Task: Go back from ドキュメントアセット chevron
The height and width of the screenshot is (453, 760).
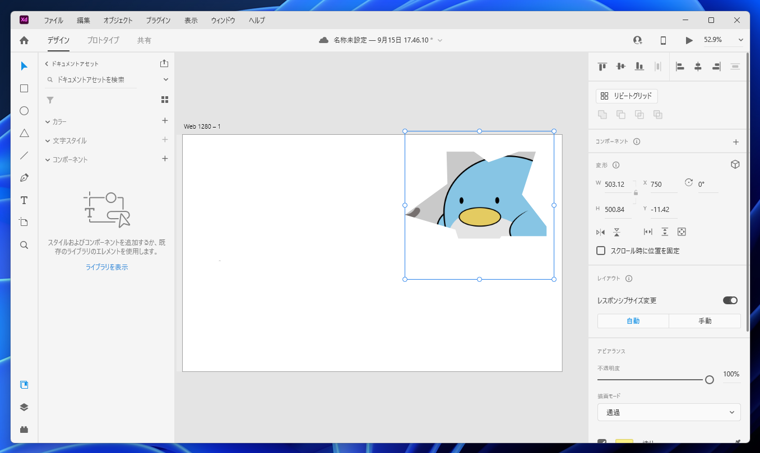Action: [x=47, y=63]
